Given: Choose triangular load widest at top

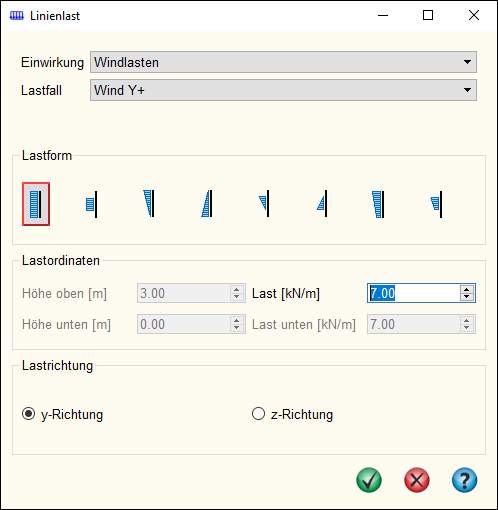Looking at the screenshot, I should coord(149,204).
